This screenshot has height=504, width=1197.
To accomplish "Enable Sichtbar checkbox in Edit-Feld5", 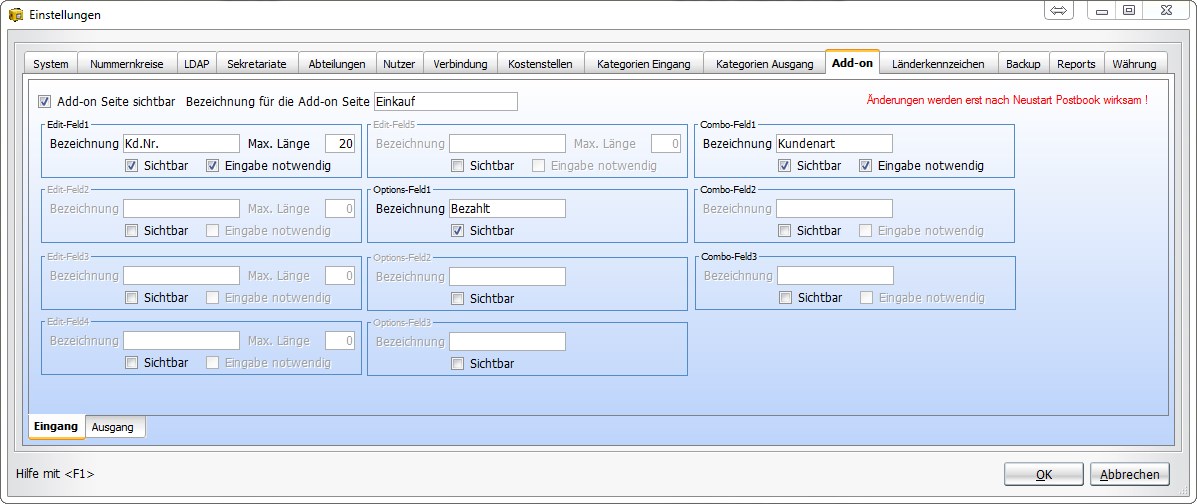I will (458, 166).
